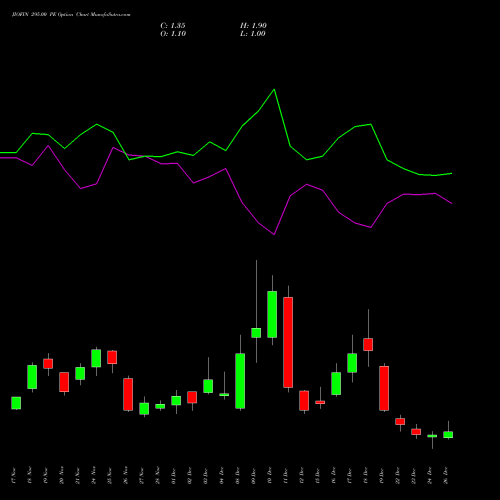Click the long green candle above 08 Dec

(x=240, y=381)
